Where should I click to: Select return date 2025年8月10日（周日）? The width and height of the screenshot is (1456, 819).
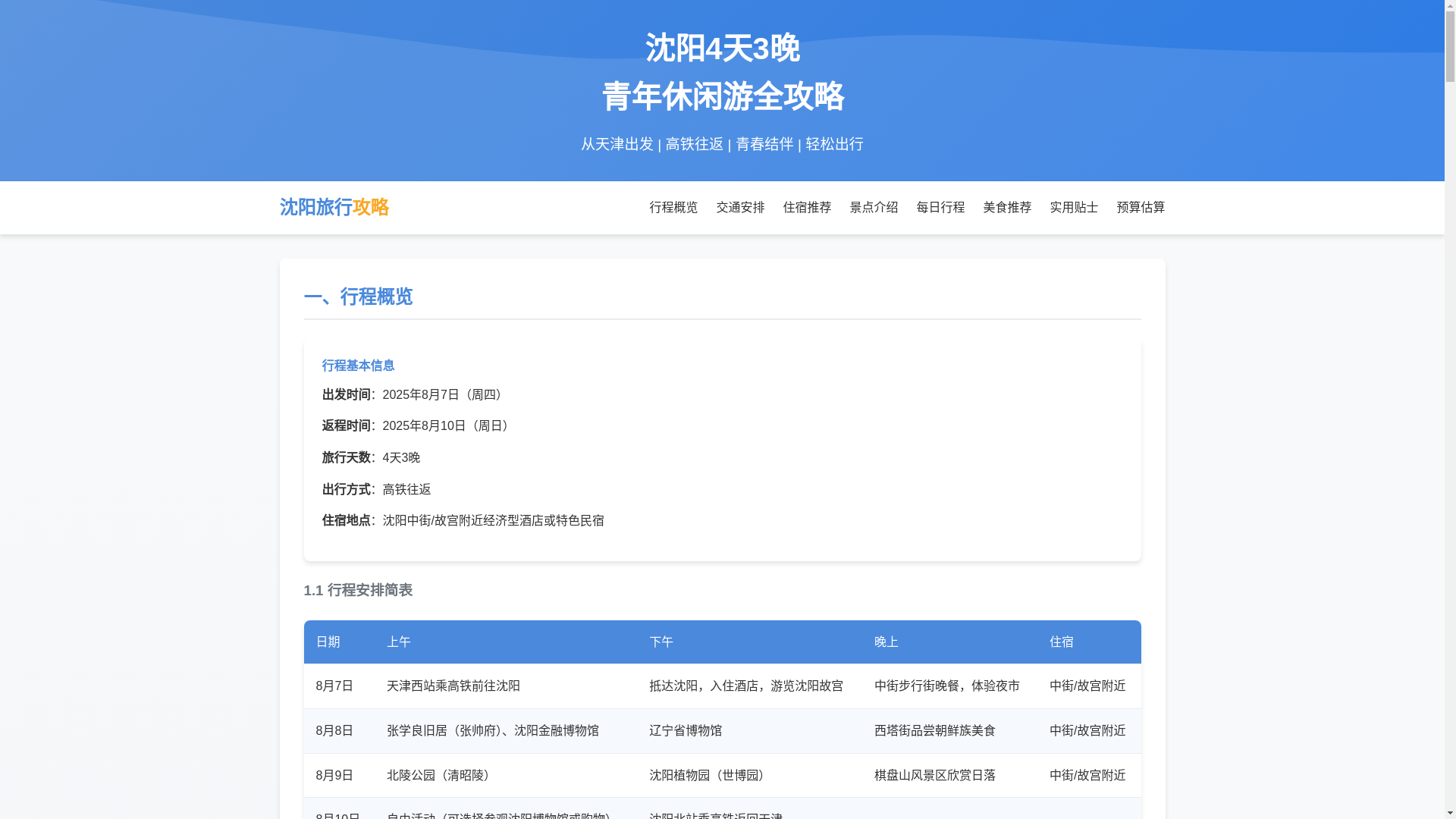448,425
